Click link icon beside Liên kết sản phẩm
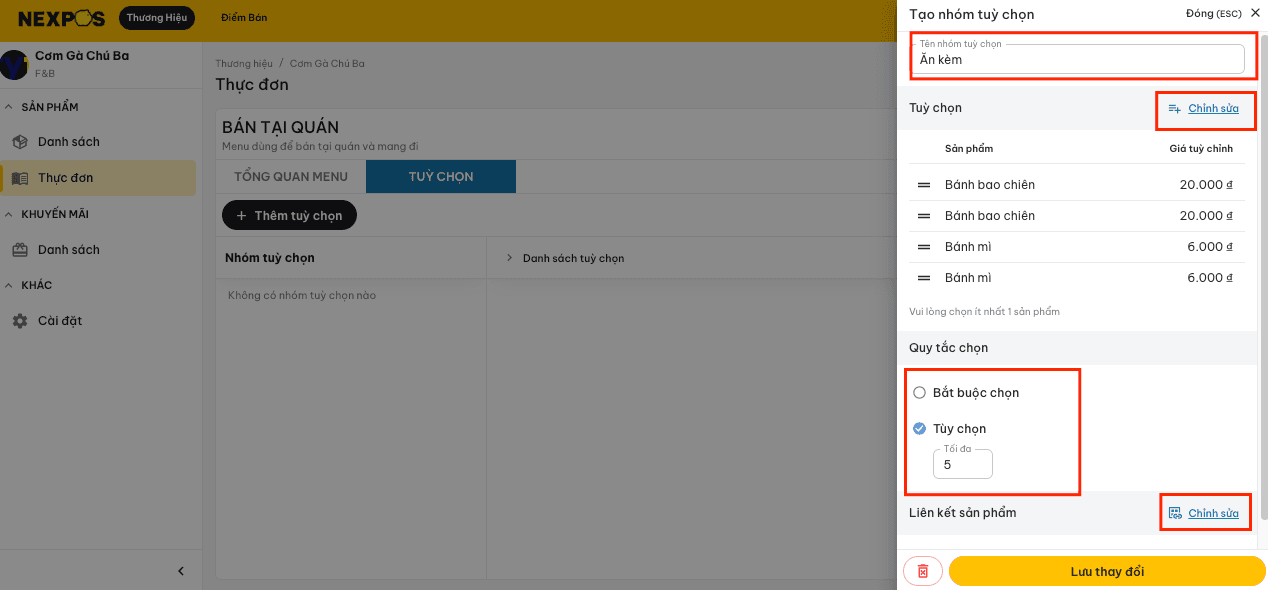The height and width of the screenshot is (590, 1268). click(x=1175, y=513)
